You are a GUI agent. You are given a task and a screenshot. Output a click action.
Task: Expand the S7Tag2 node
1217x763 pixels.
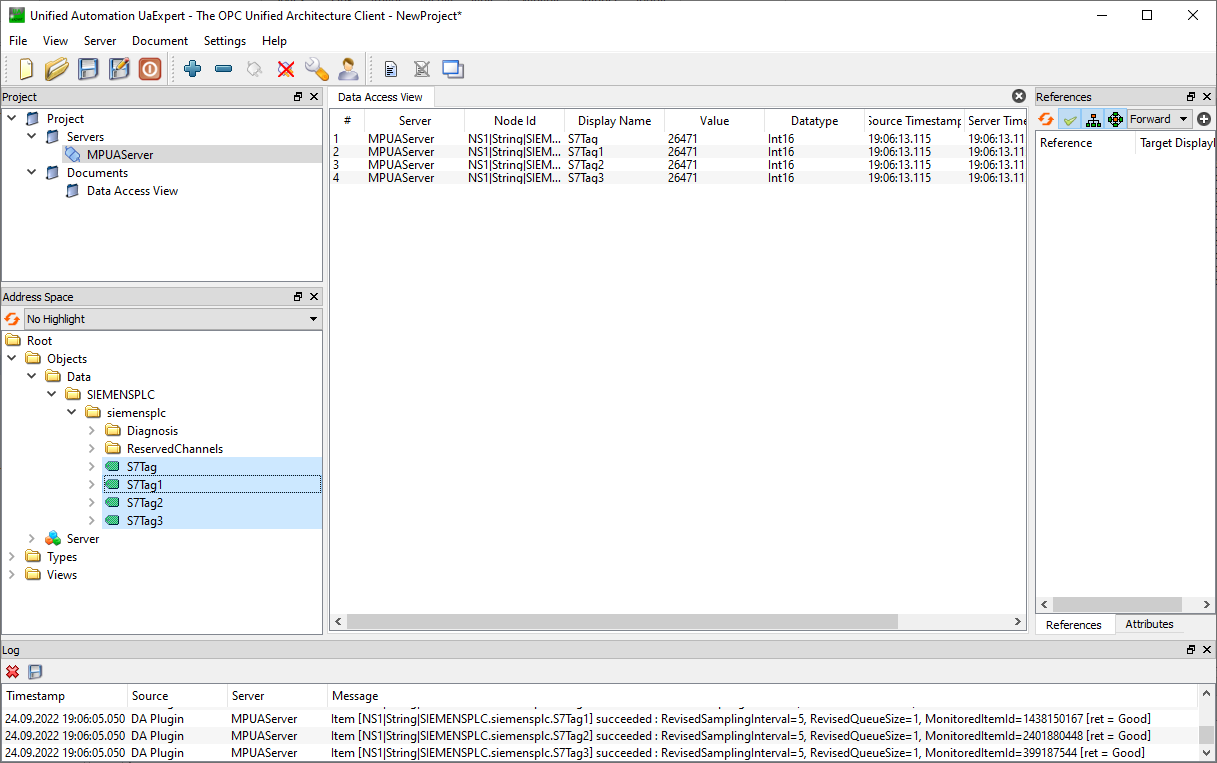[92, 503]
